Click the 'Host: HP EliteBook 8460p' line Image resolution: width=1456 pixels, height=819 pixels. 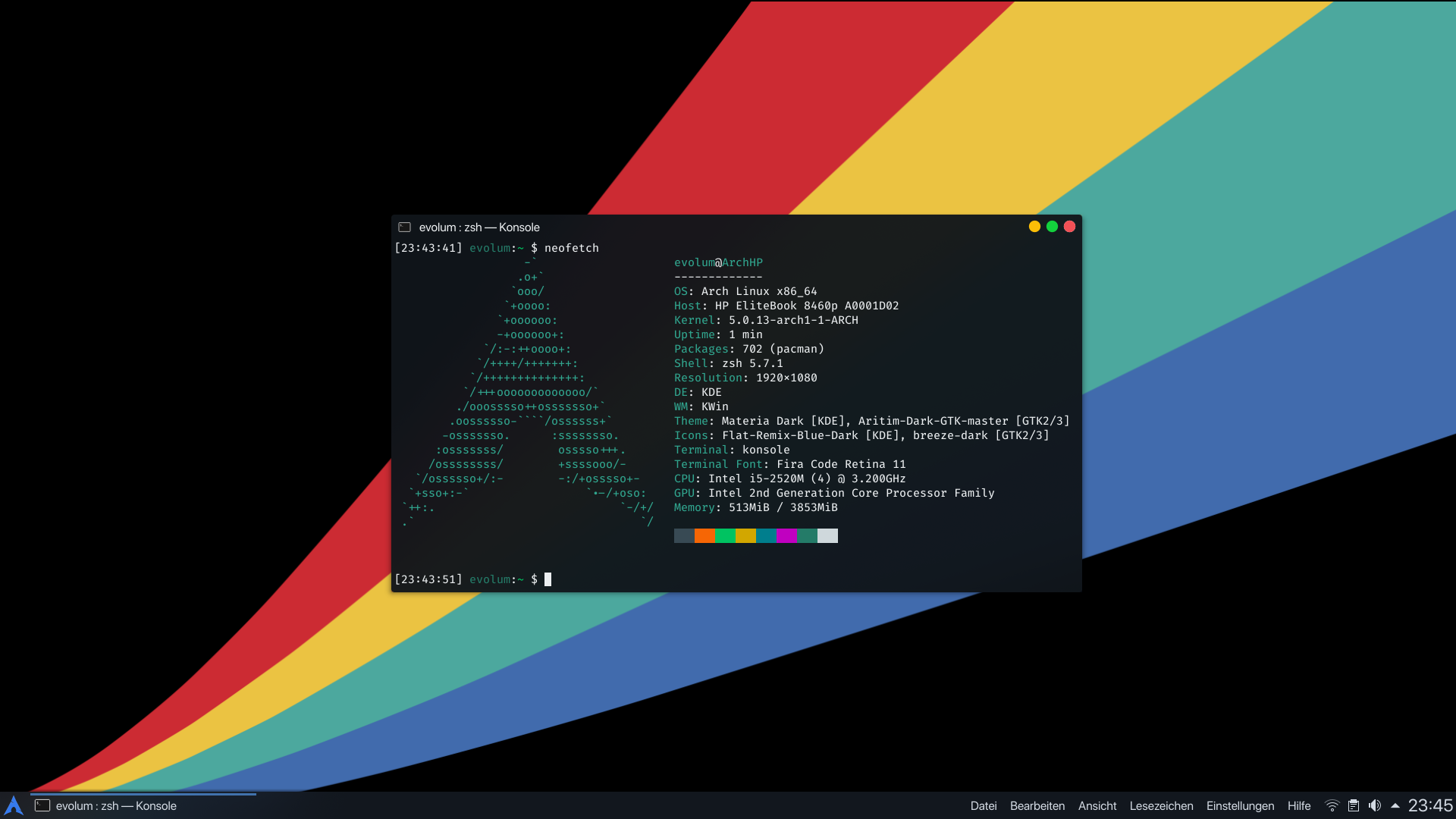coord(786,306)
